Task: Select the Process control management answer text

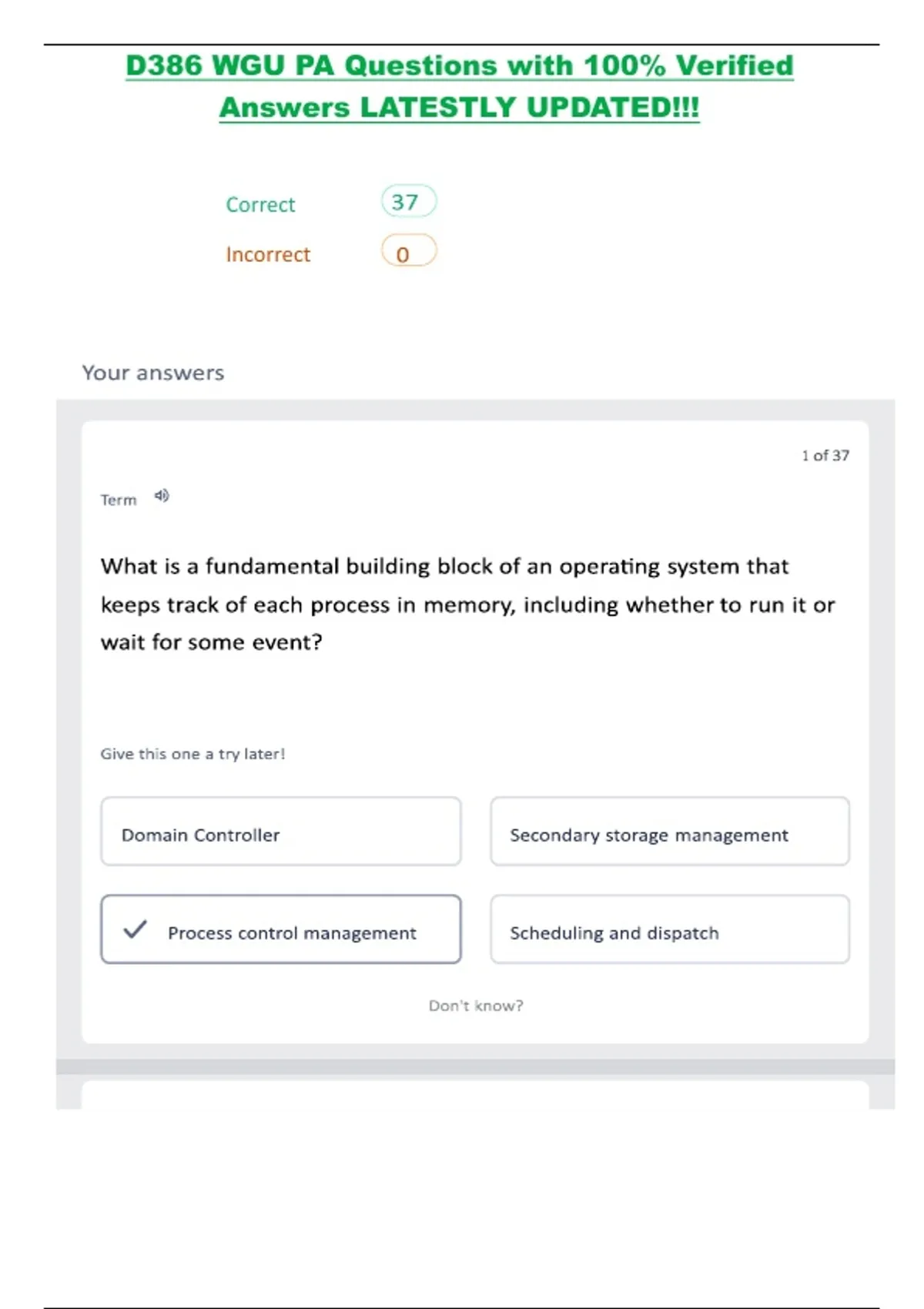Action: 292,933
